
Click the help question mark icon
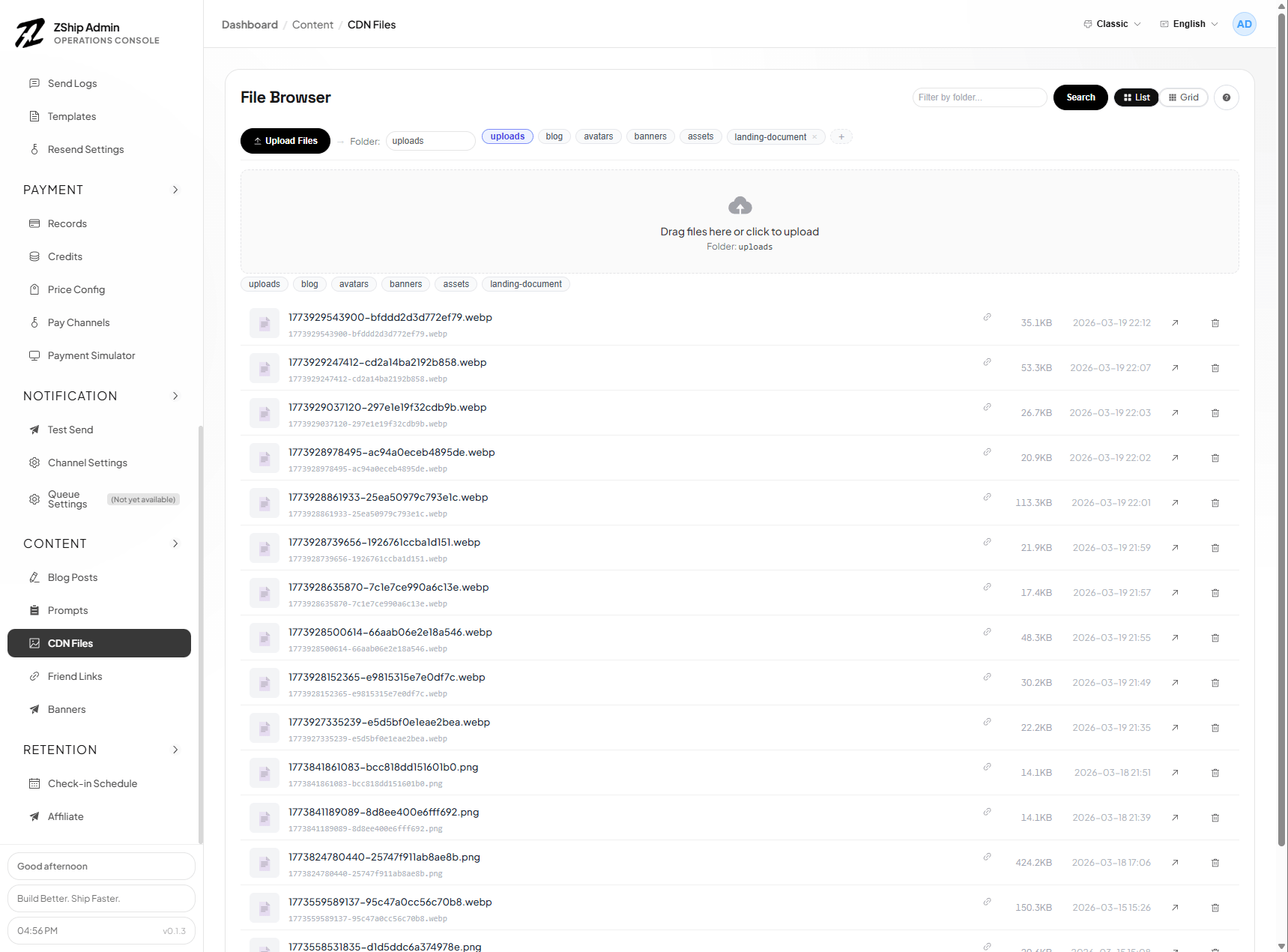pos(1226,97)
